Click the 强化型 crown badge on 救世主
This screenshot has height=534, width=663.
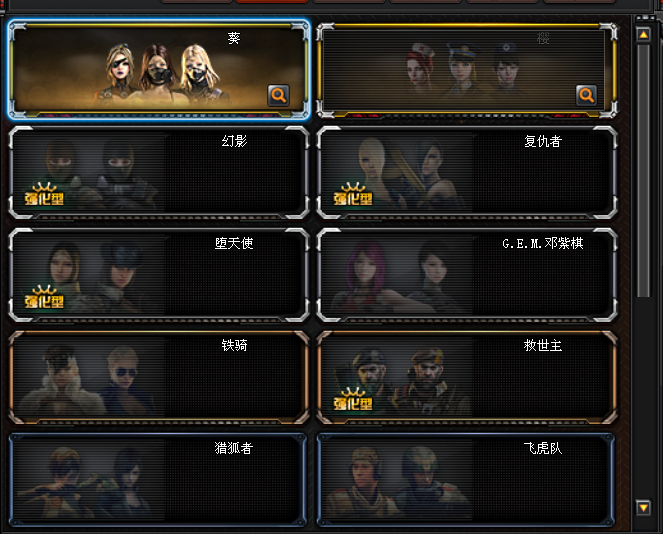353,399
